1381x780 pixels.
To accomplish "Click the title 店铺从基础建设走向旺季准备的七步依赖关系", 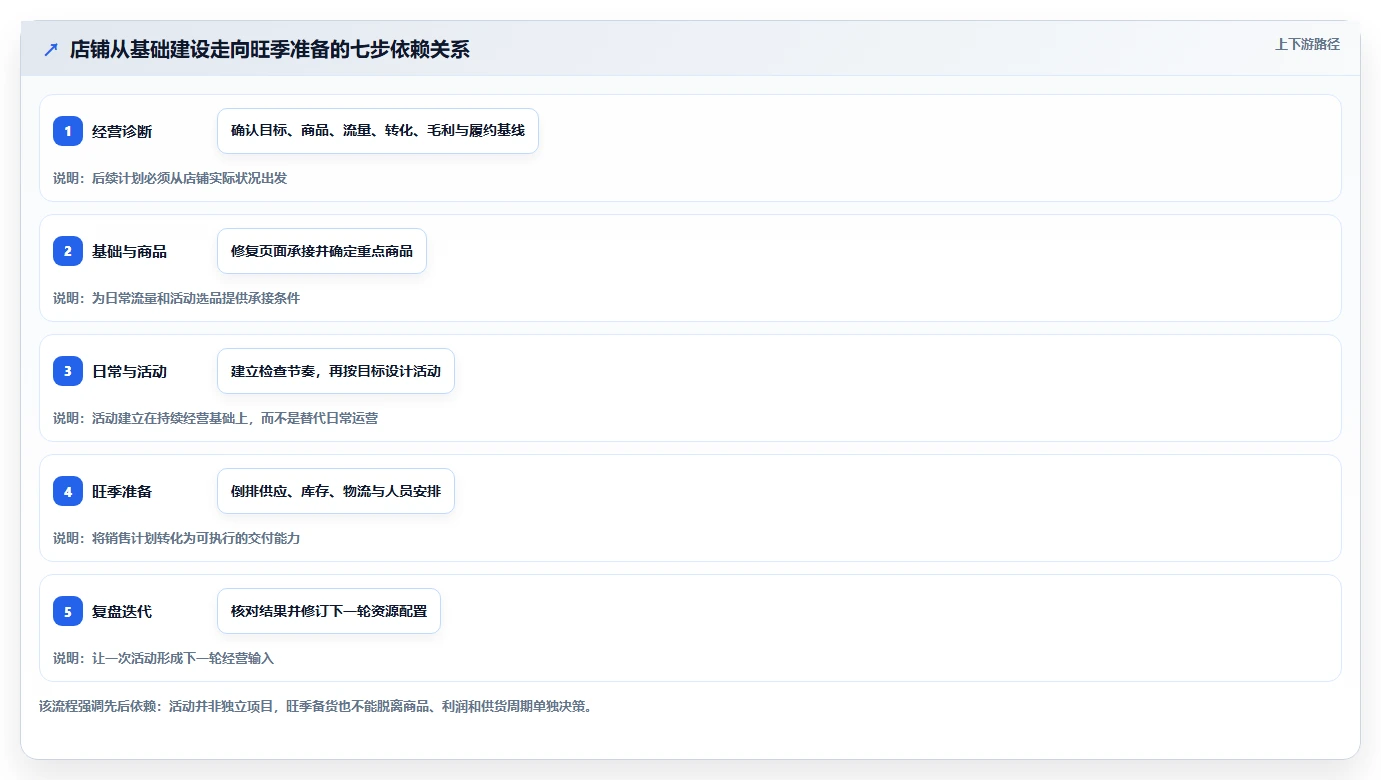I will (269, 49).
